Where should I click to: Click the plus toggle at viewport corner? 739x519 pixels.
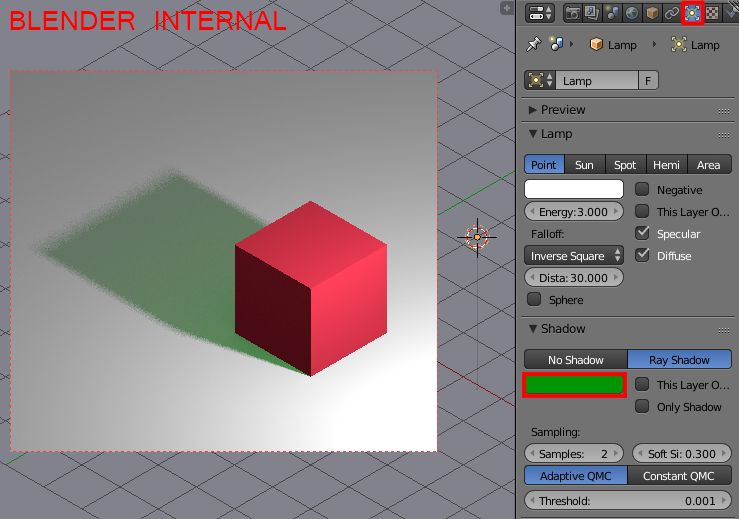507,8
